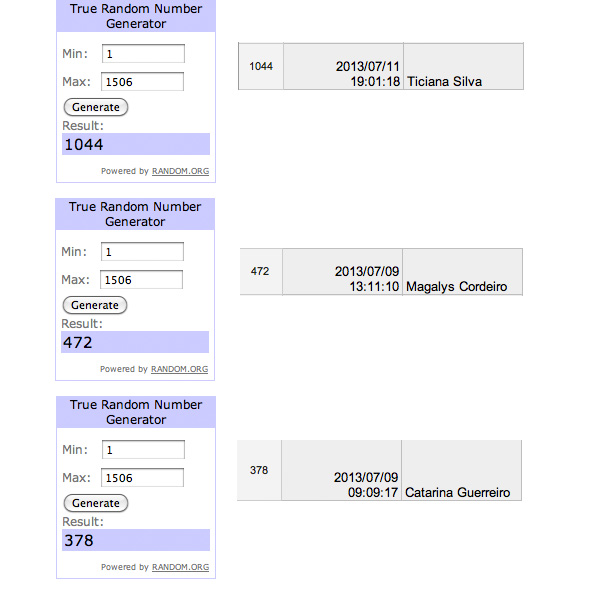Focus the Min field in top widget
This screenshot has height=600, width=600.
(143, 54)
